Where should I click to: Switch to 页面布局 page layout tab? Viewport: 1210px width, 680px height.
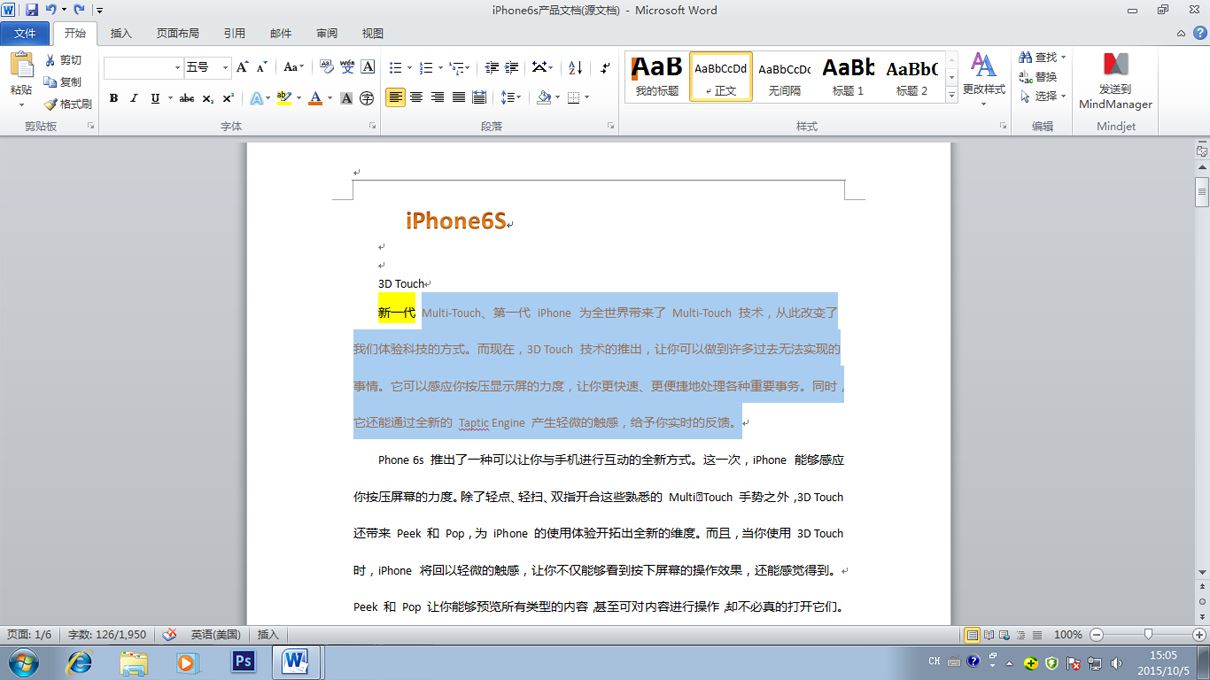(x=178, y=33)
